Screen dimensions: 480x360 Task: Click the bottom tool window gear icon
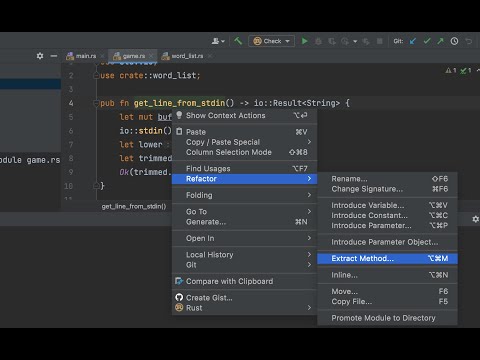(475, 219)
